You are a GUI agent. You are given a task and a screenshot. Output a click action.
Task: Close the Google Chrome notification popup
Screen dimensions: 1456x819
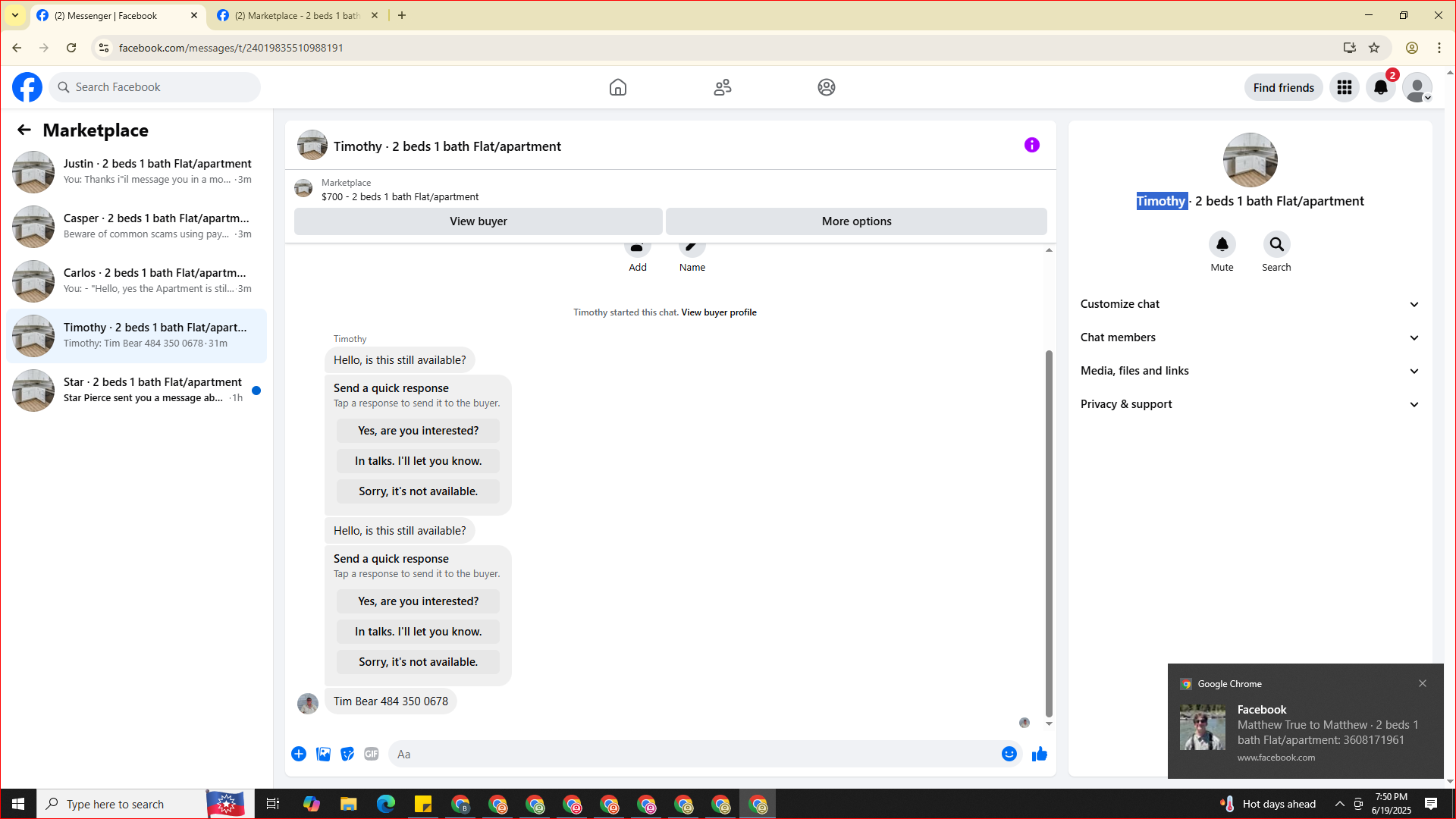[1423, 683]
